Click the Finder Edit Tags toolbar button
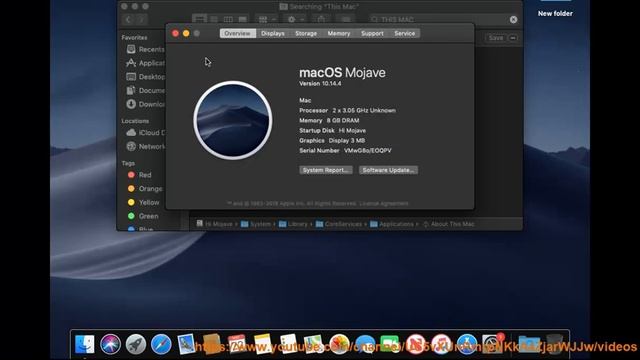The width and height of the screenshot is (640, 360). [346, 19]
